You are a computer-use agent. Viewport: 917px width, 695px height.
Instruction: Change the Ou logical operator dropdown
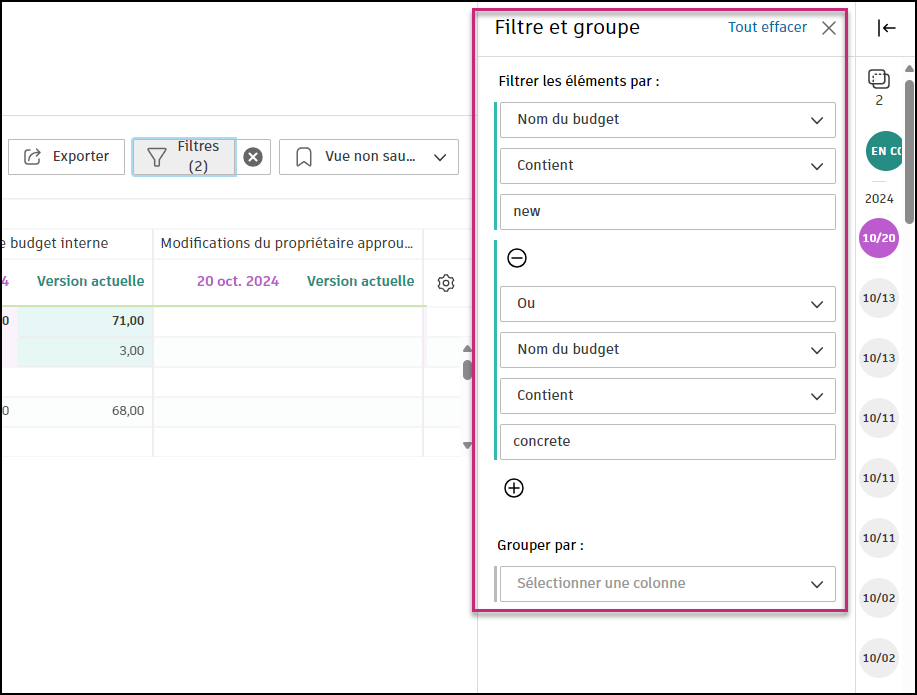(667, 303)
